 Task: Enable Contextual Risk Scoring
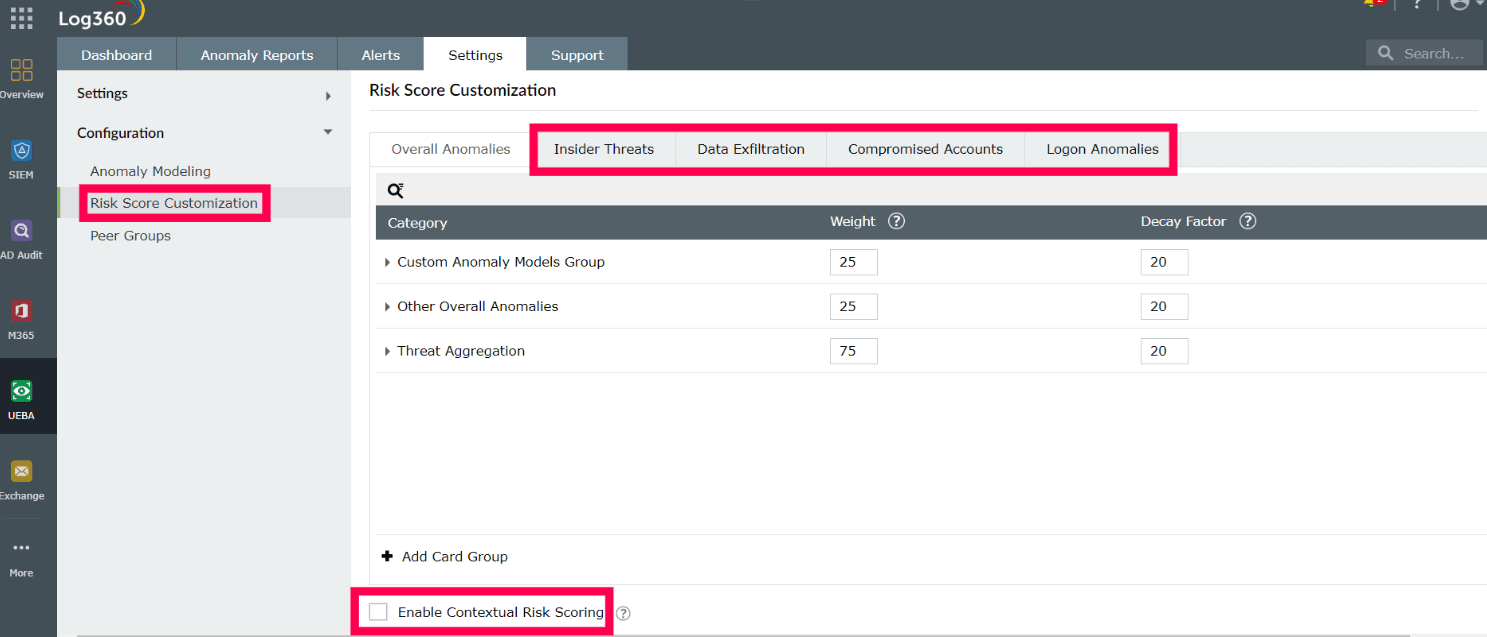(378, 611)
